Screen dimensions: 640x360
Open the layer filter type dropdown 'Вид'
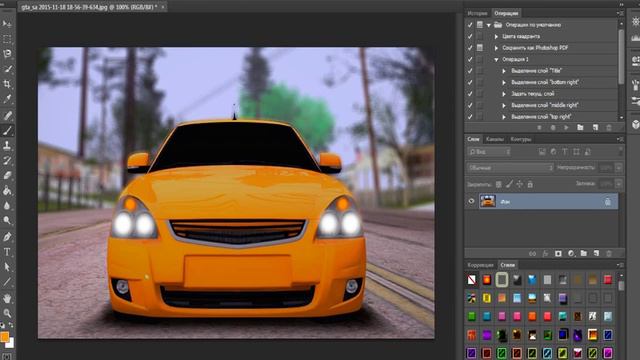pos(489,152)
